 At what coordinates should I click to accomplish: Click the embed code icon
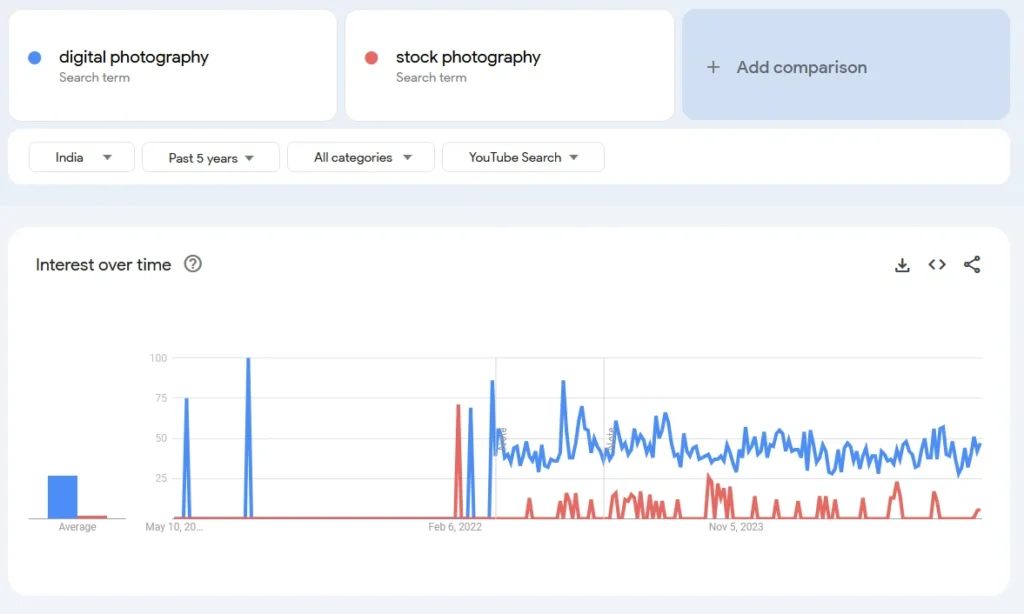(x=937, y=264)
